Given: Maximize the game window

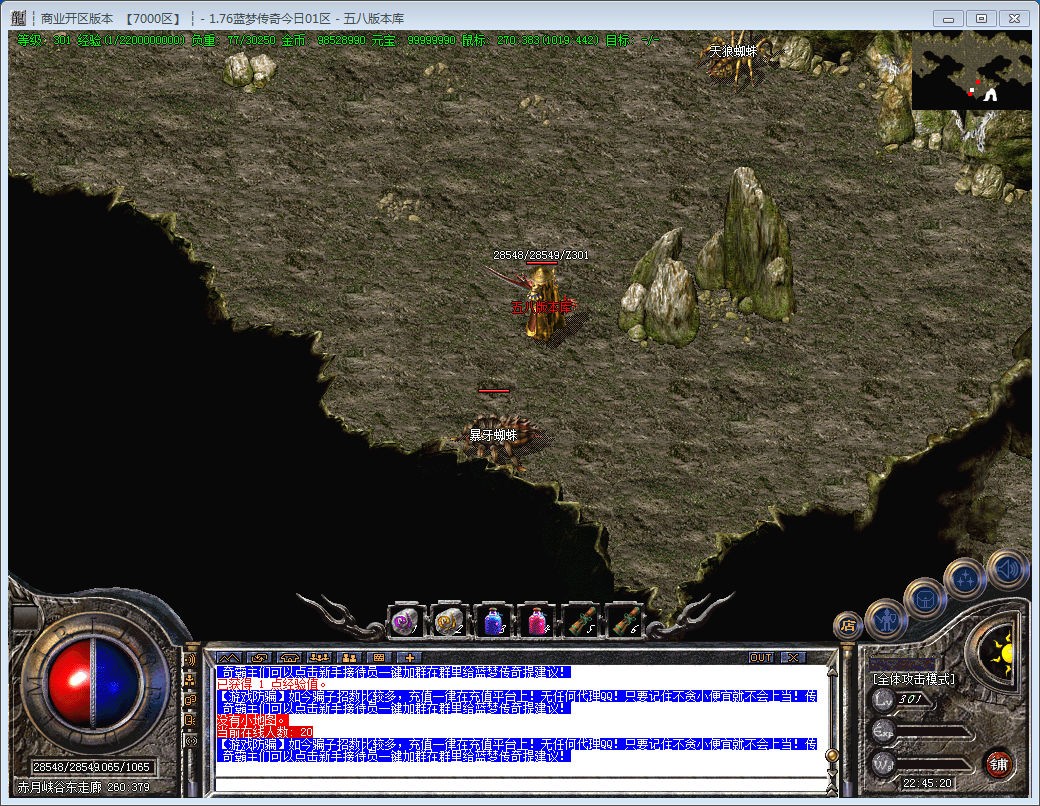Looking at the screenshot, I should [x=982, y=19].
